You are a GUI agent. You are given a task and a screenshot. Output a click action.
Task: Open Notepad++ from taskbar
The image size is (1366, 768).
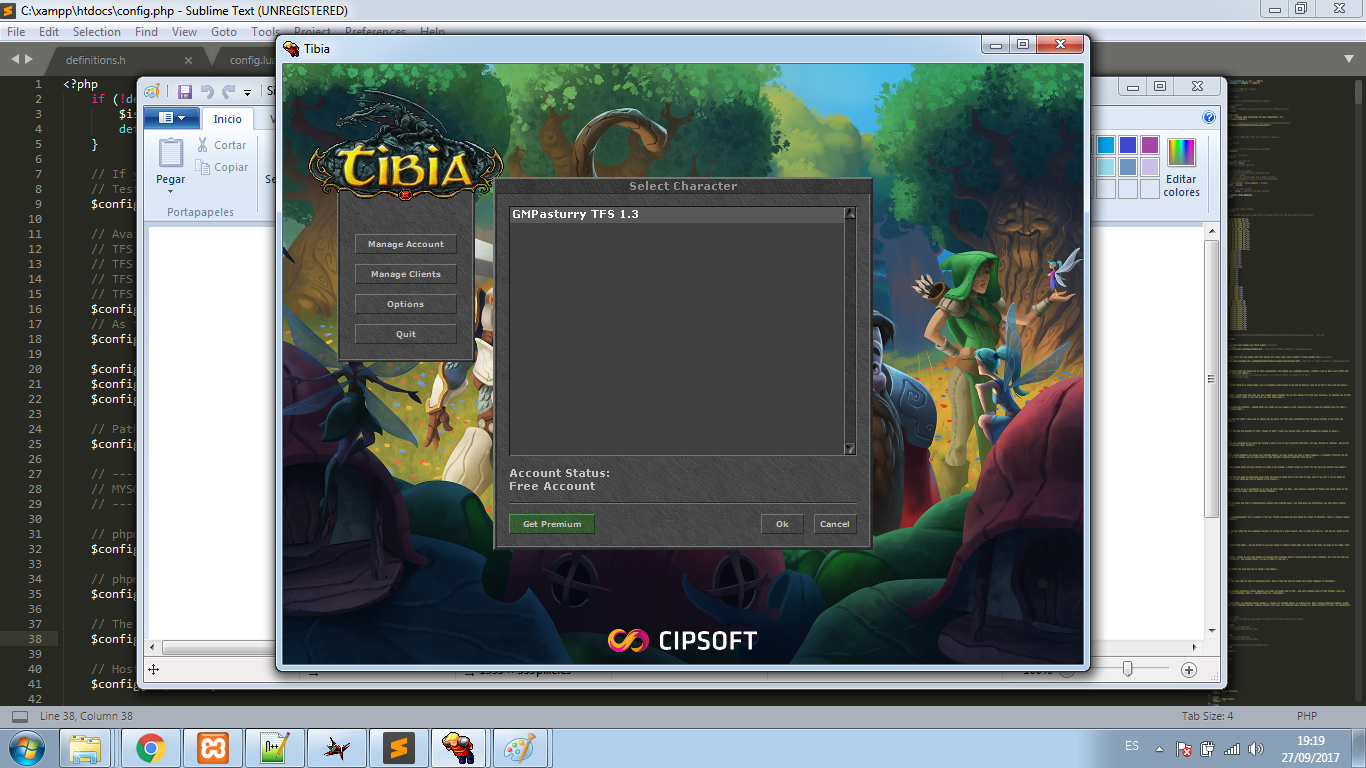[275, 748]
